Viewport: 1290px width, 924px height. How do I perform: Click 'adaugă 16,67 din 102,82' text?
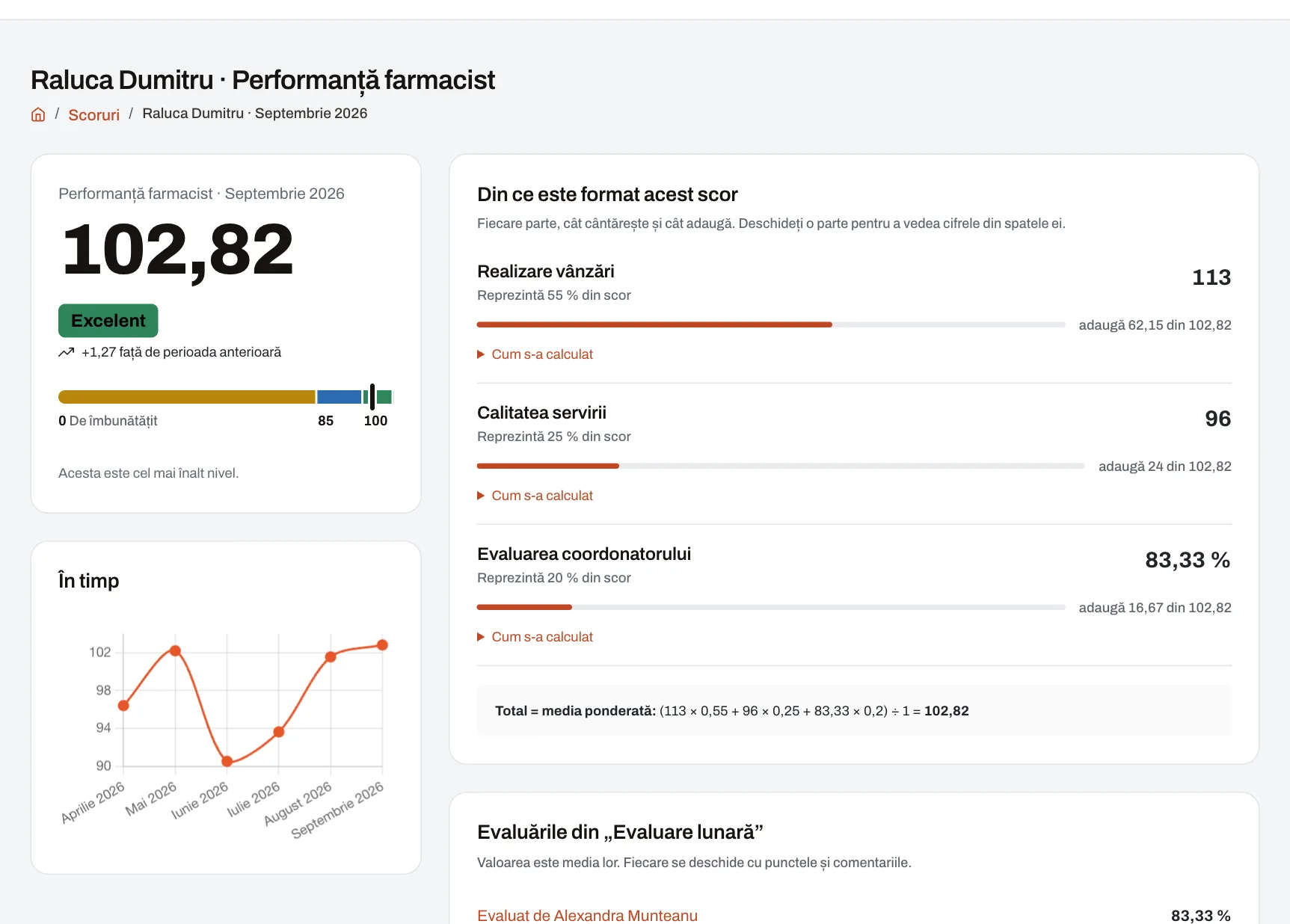coord(1155,608)
